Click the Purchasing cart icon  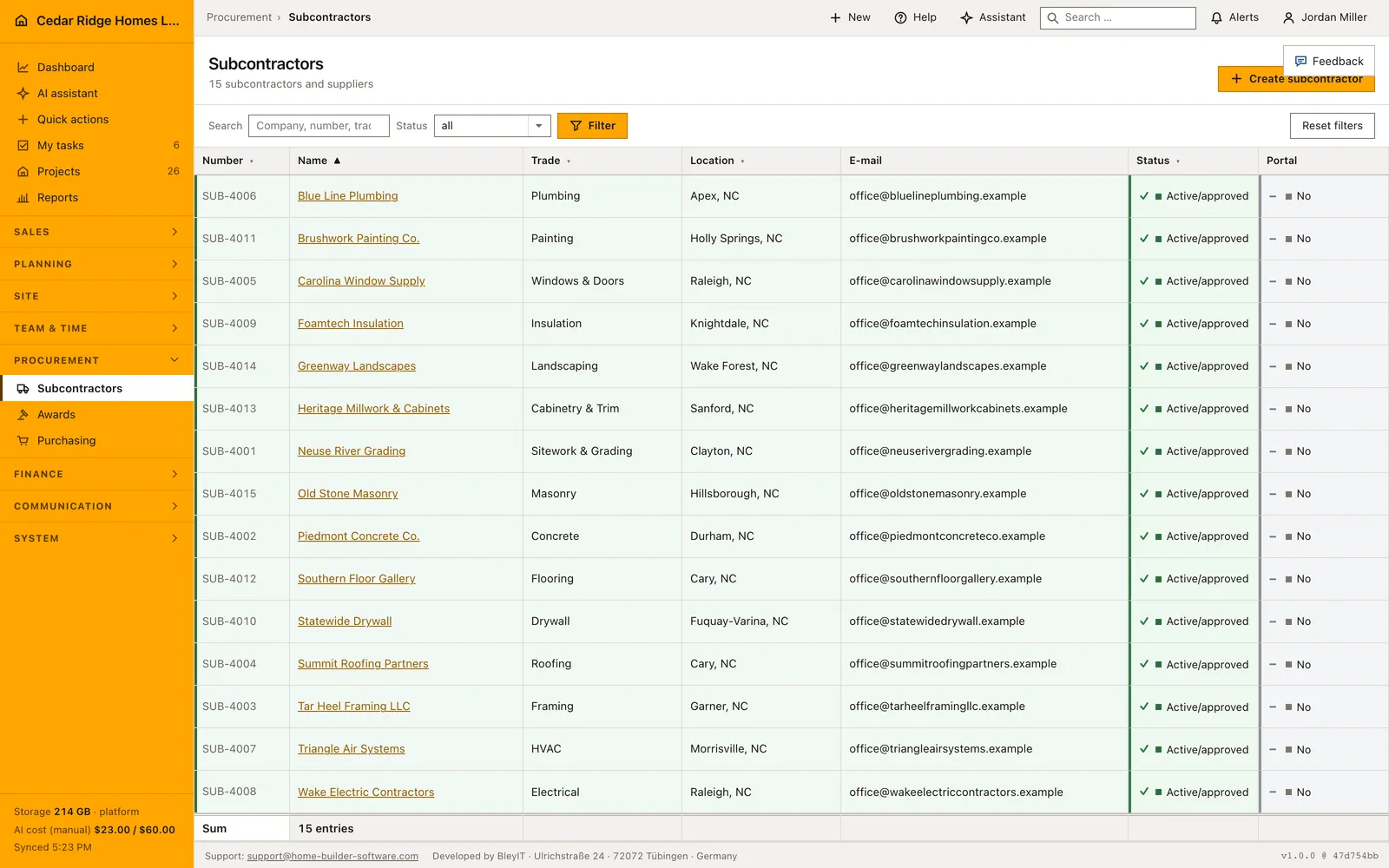23,441
